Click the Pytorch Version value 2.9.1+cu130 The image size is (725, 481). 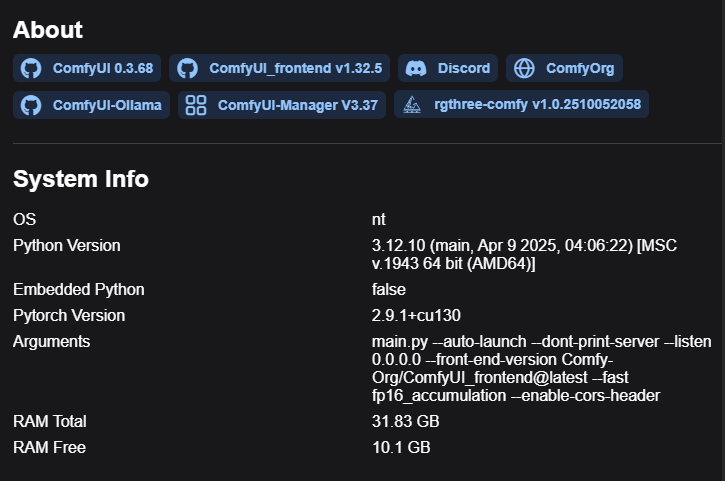point(416,315)
